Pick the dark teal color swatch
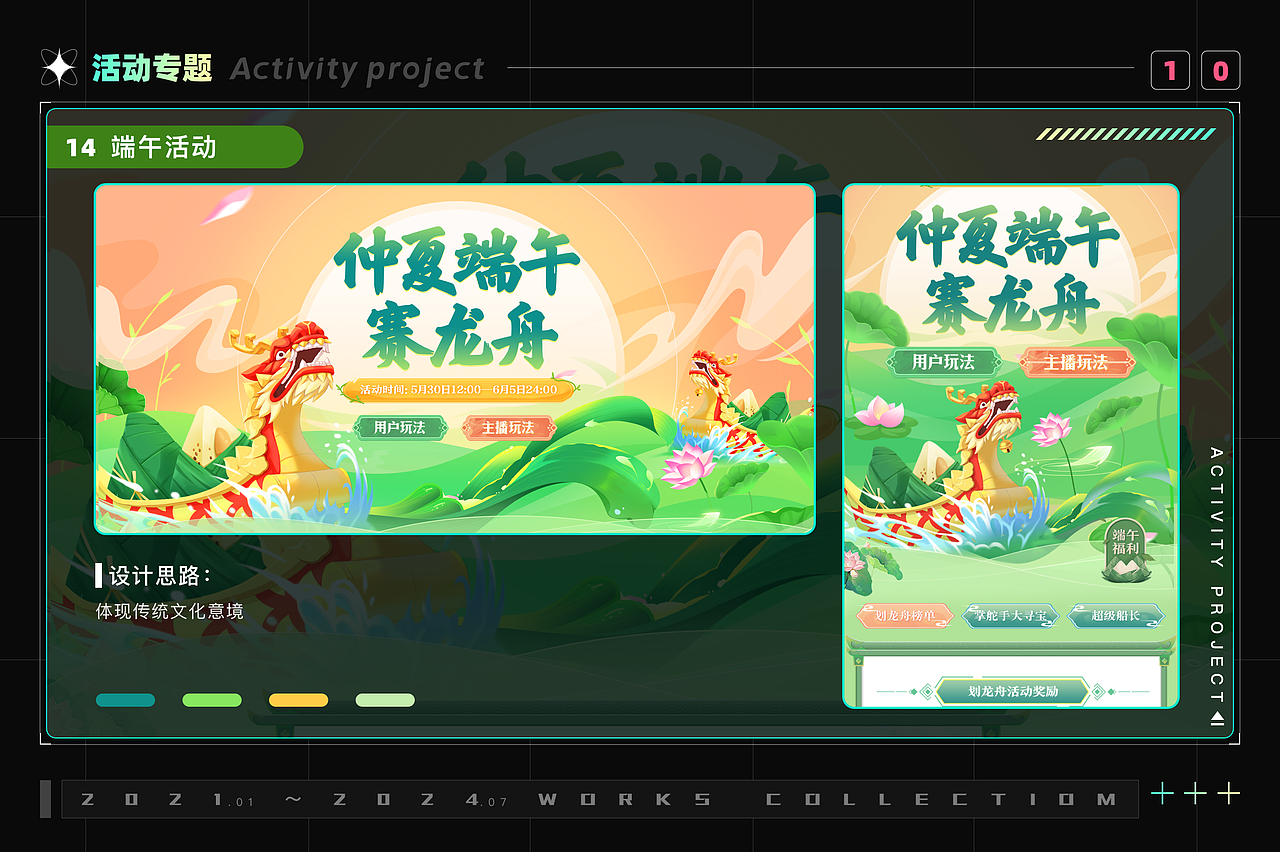Image resolution: width=1280 pixels, height=852 pixels. pyautogui.click(x=125, y=700)
